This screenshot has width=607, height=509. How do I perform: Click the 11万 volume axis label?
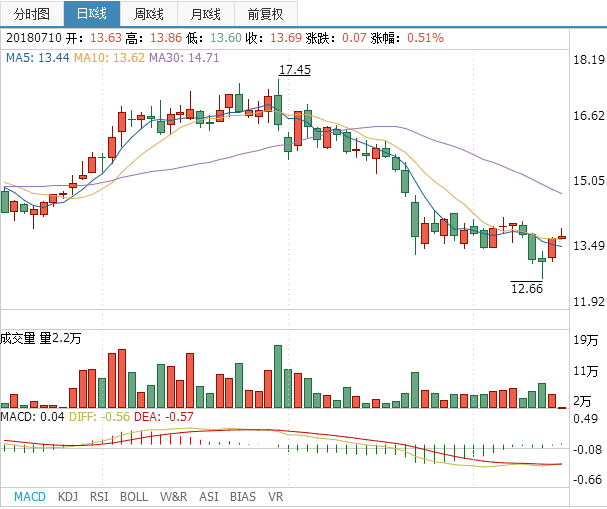(585, 371)
